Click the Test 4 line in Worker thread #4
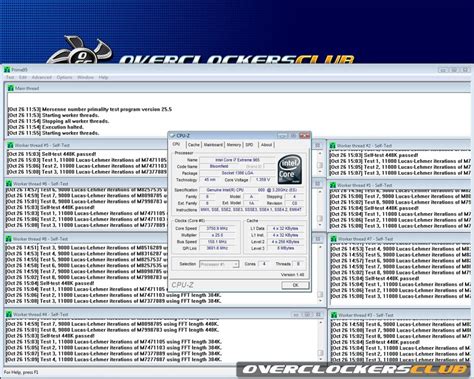The width and height of the screenshot is (474, 379). [114, 360]
